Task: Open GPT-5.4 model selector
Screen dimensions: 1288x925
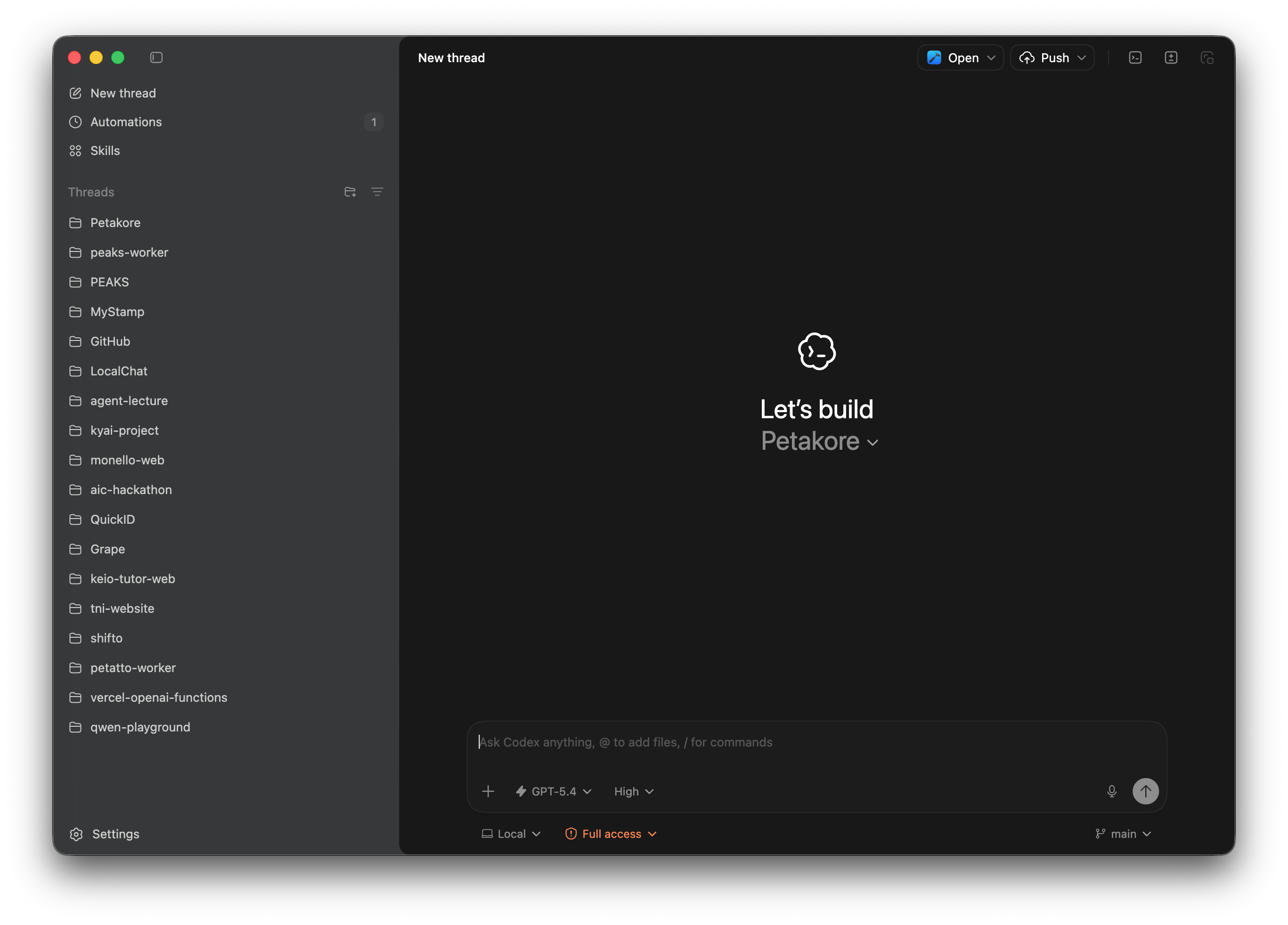Action: 554,791
